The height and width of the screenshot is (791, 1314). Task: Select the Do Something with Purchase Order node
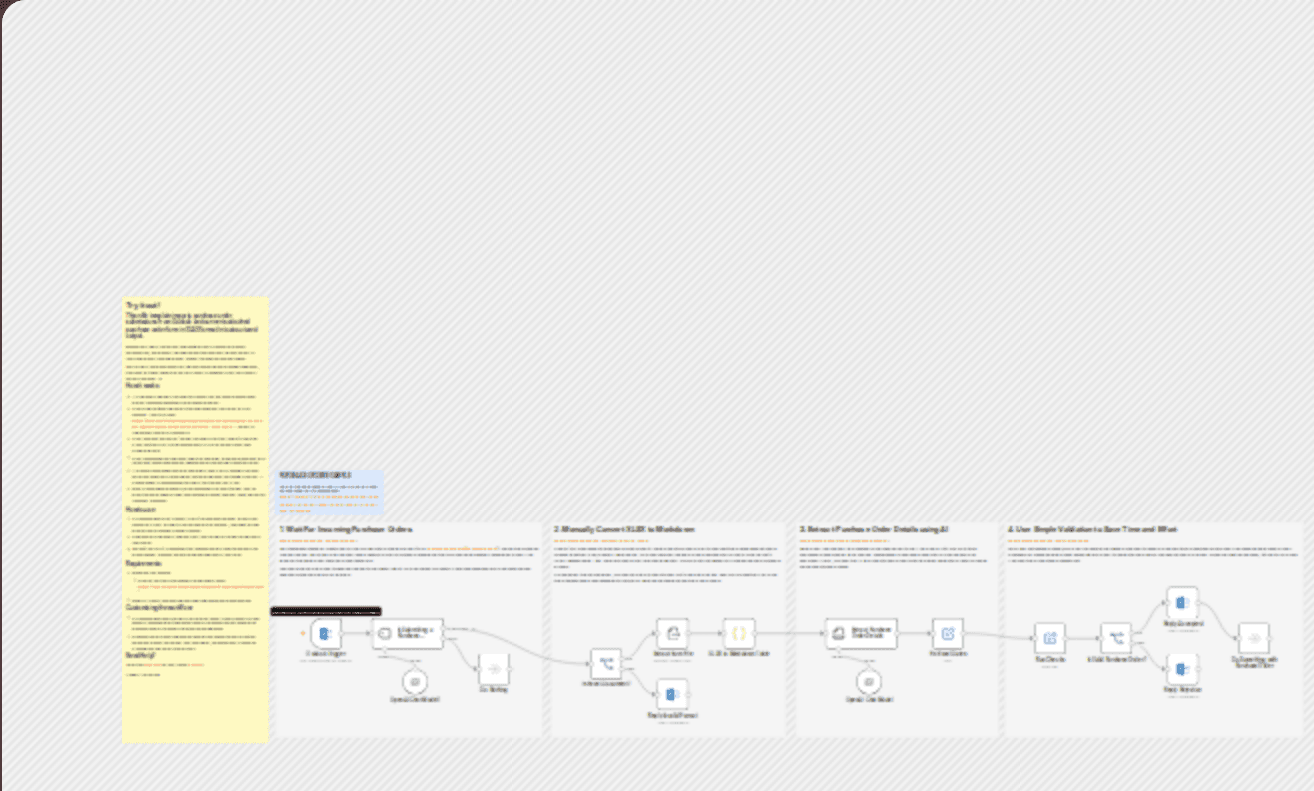[1254, 638]
